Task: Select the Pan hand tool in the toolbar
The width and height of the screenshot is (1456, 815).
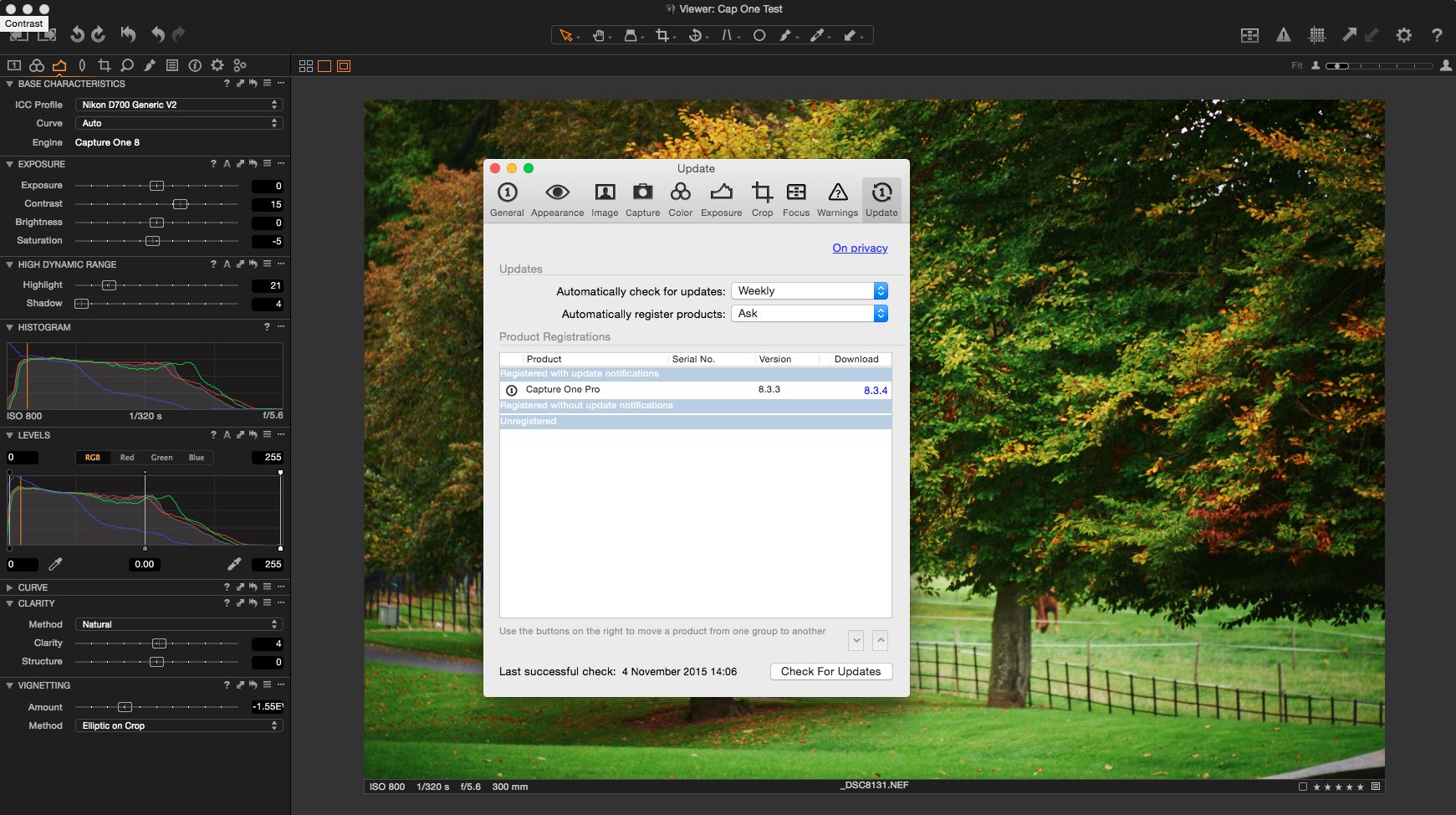Action: click(597, 35)
